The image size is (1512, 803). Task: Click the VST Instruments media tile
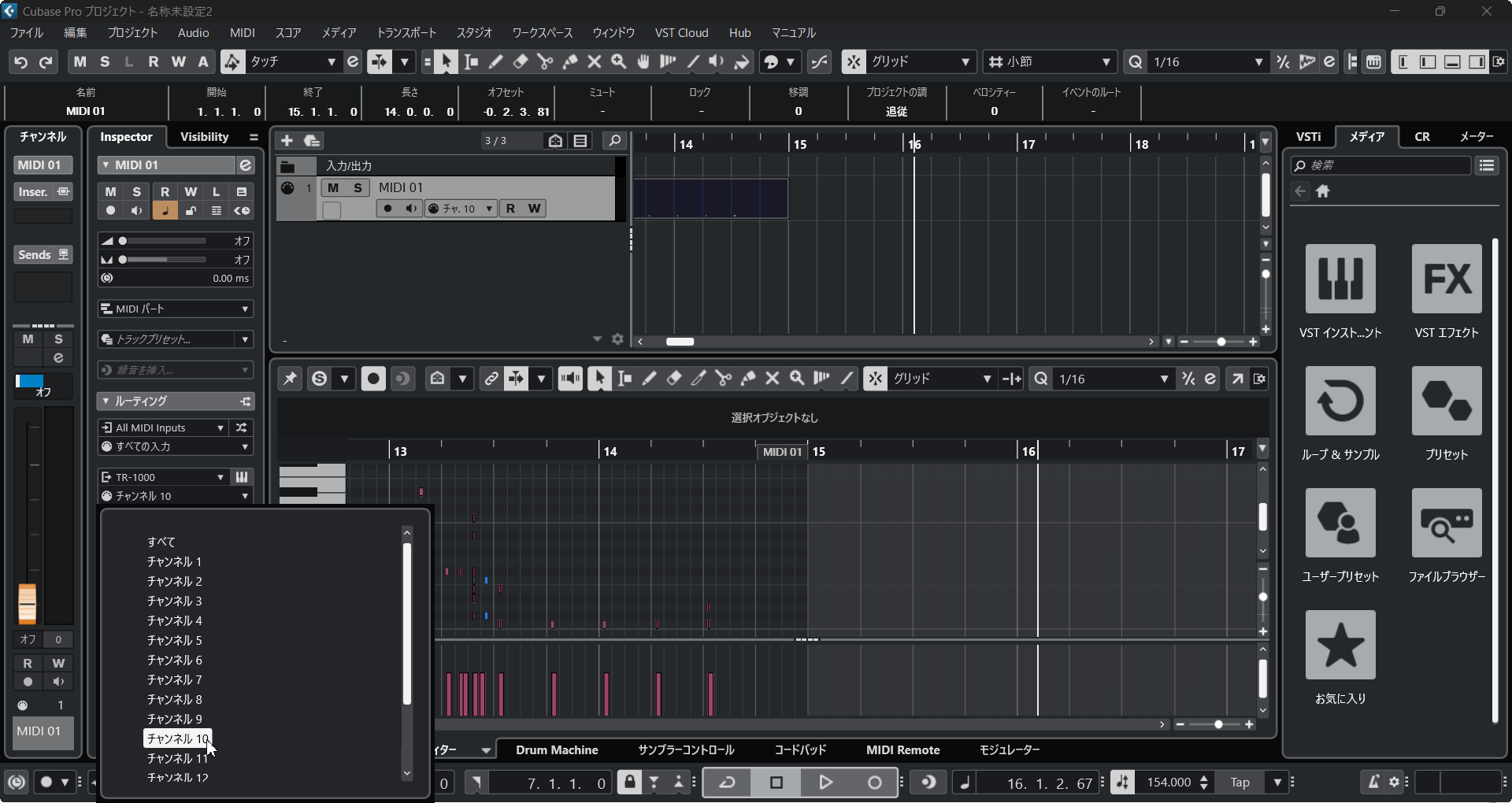(x=1340, y=279)
